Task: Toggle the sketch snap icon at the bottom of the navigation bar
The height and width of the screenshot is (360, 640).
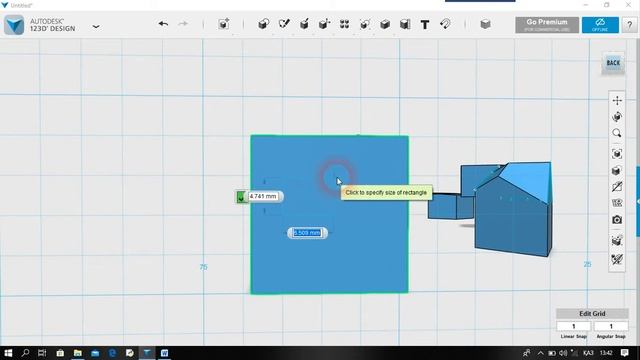Action: pyautogui.click(x=617, y=259)
